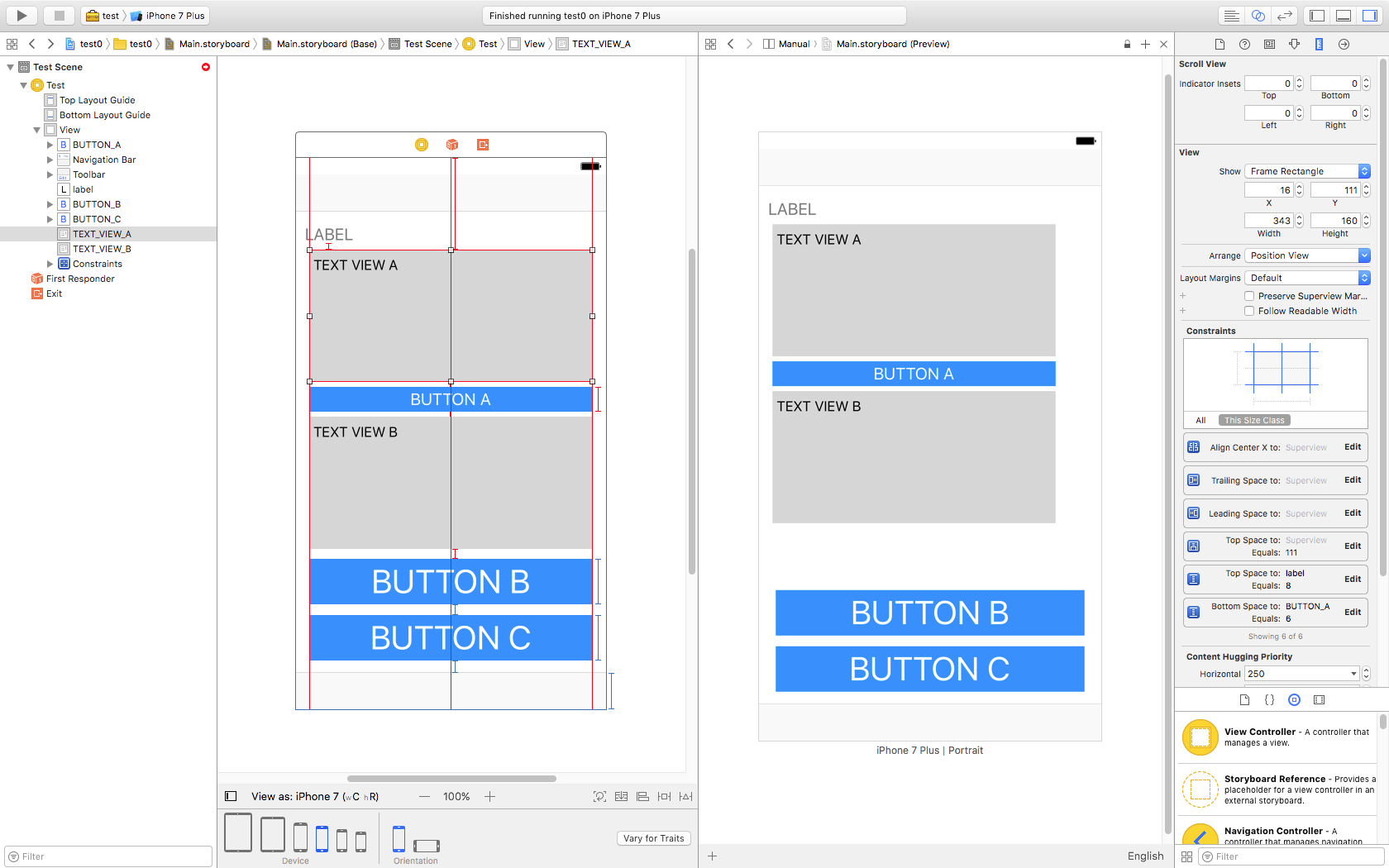This screenshot has width=1389, height=868.
Task: Click the Run (play) button
Action: pyautogui.click(x=21, y=16)
